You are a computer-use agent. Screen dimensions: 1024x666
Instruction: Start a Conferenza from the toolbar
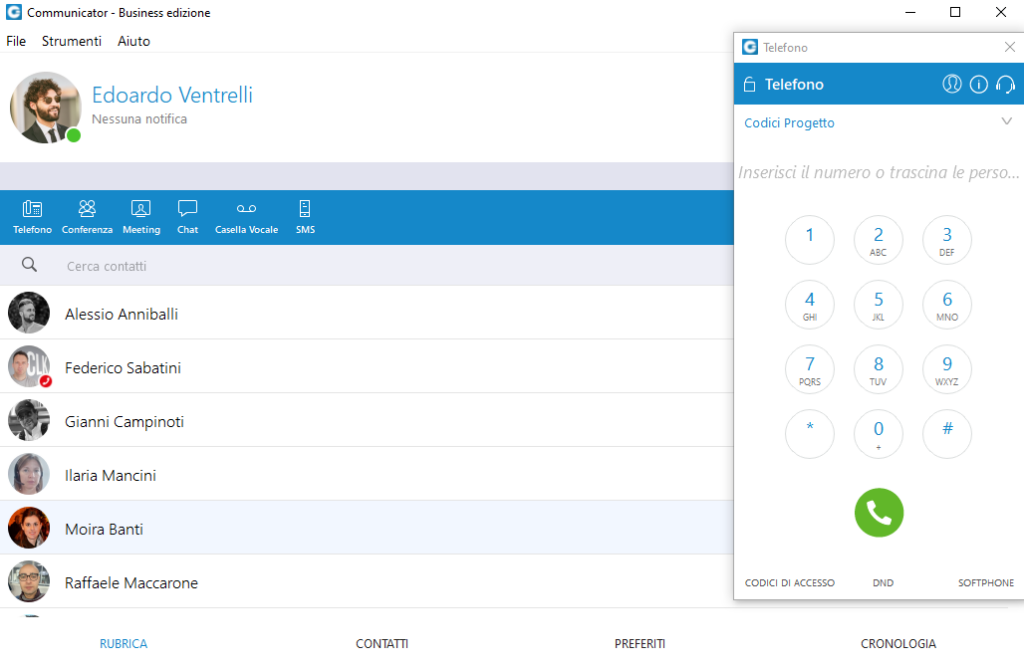pyautogui.click(x=87, y=216)
